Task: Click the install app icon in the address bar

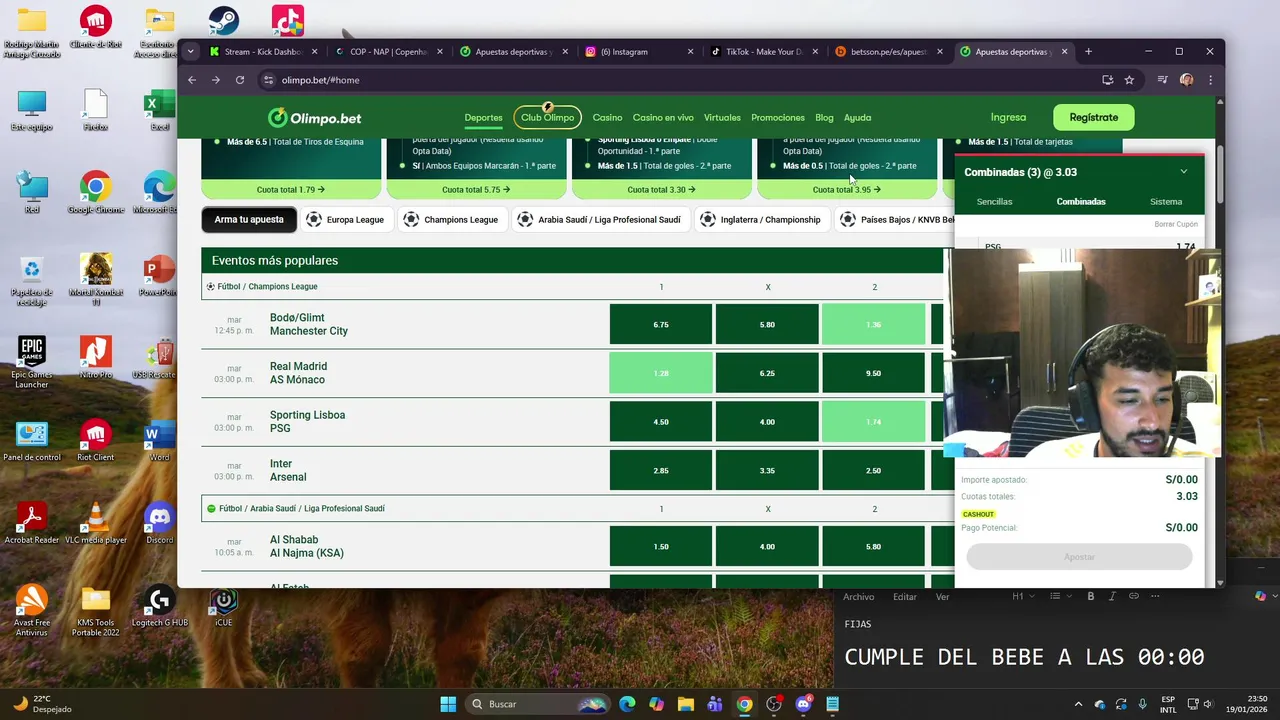Action: pos(1107,80)
